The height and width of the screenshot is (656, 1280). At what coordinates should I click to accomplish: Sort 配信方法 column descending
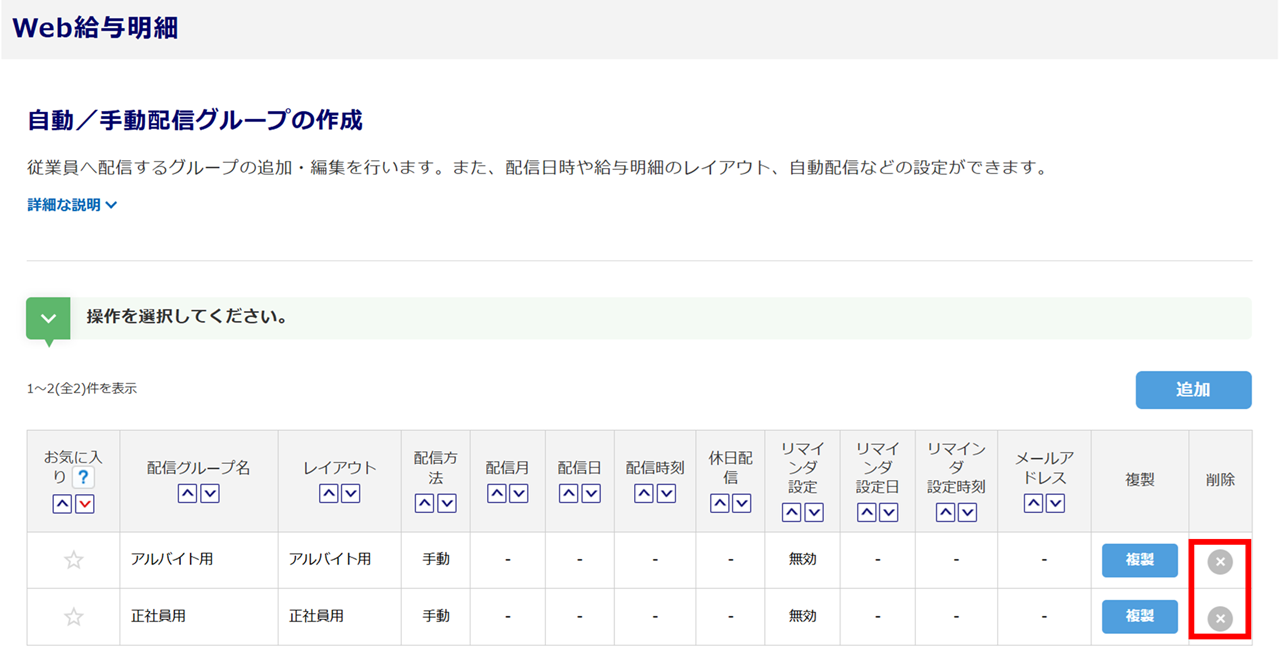point(447,504)
